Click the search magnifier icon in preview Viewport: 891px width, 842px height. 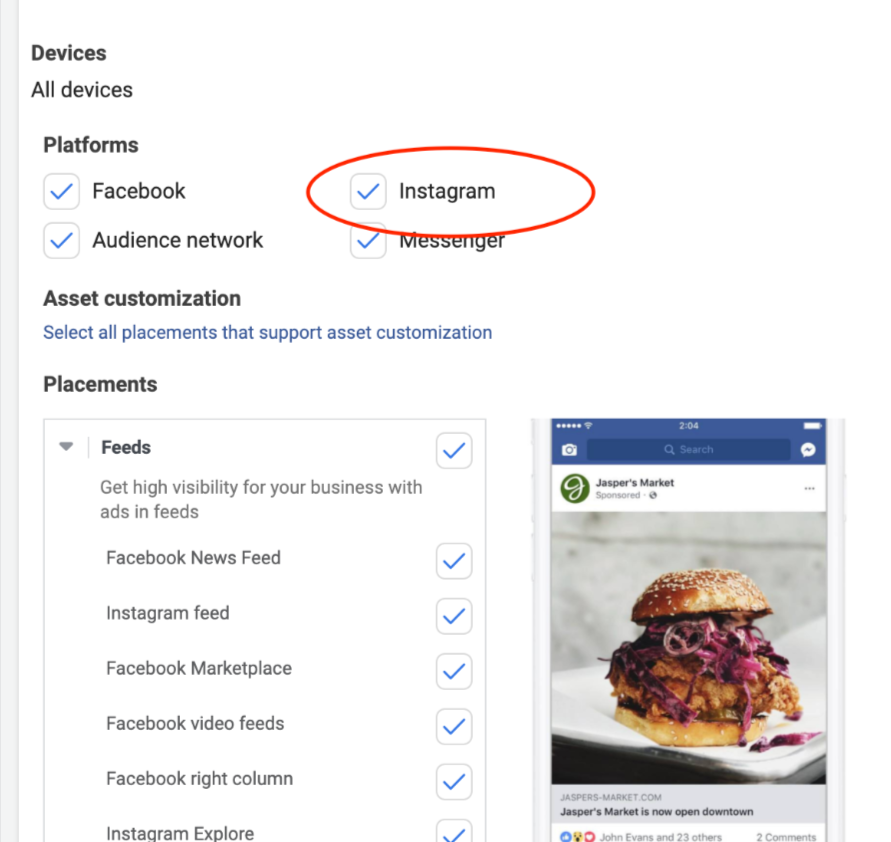click(669, 449)
